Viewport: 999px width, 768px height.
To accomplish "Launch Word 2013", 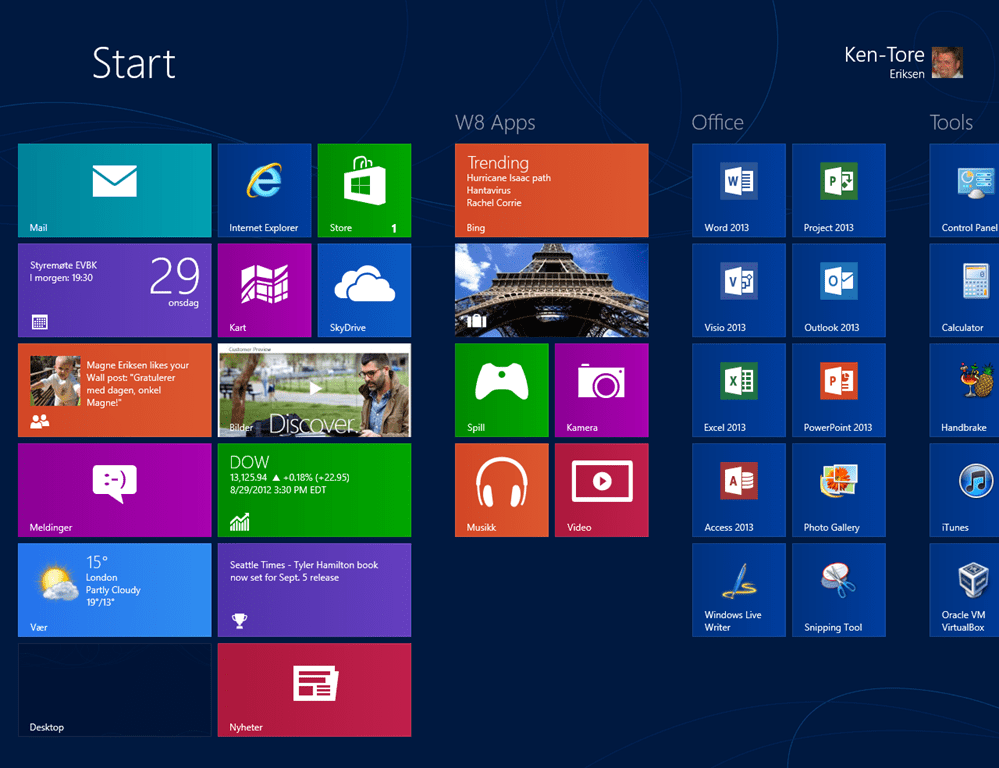I will pos(739,190).
